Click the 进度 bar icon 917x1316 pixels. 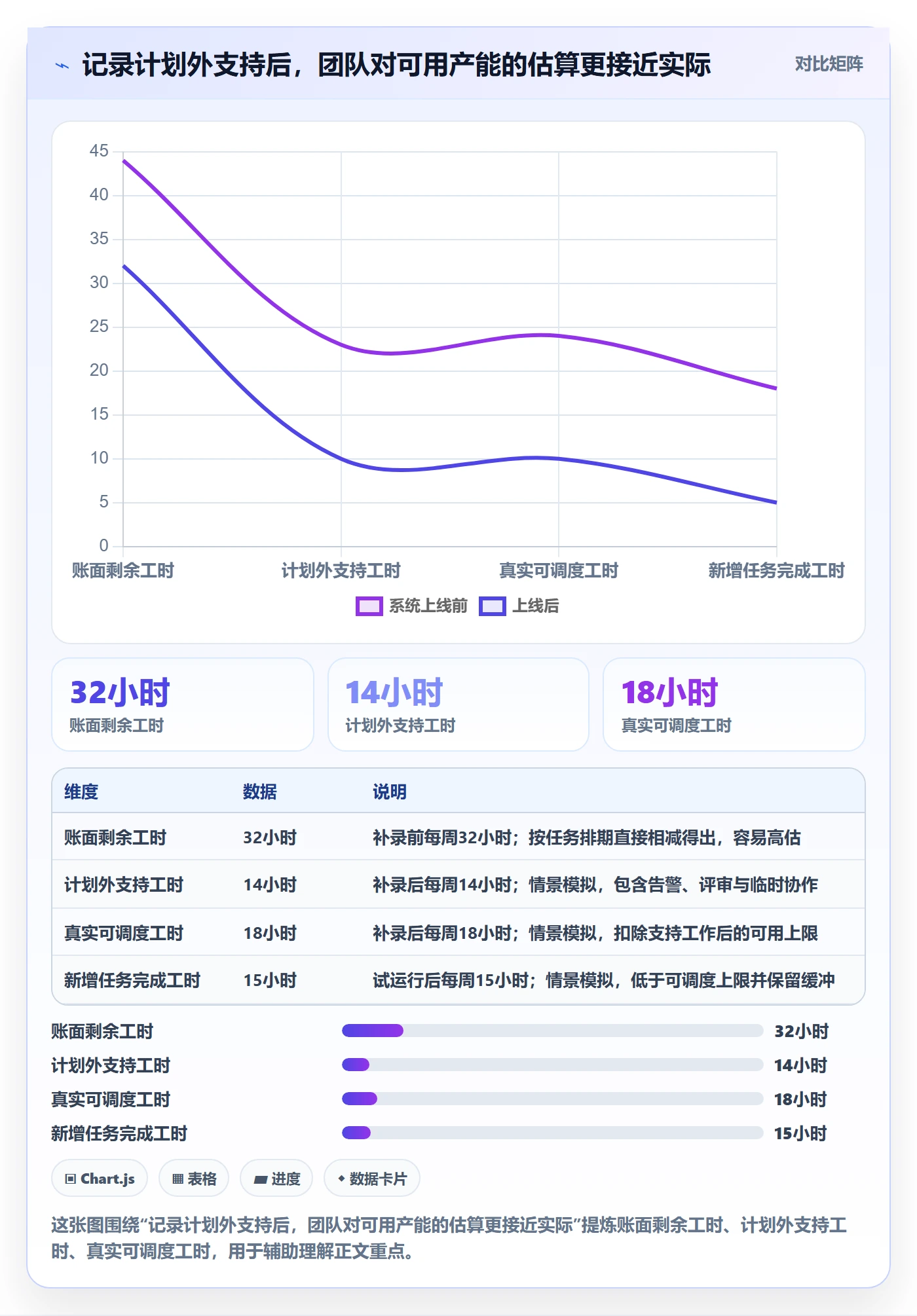(x=261, y=1179)
